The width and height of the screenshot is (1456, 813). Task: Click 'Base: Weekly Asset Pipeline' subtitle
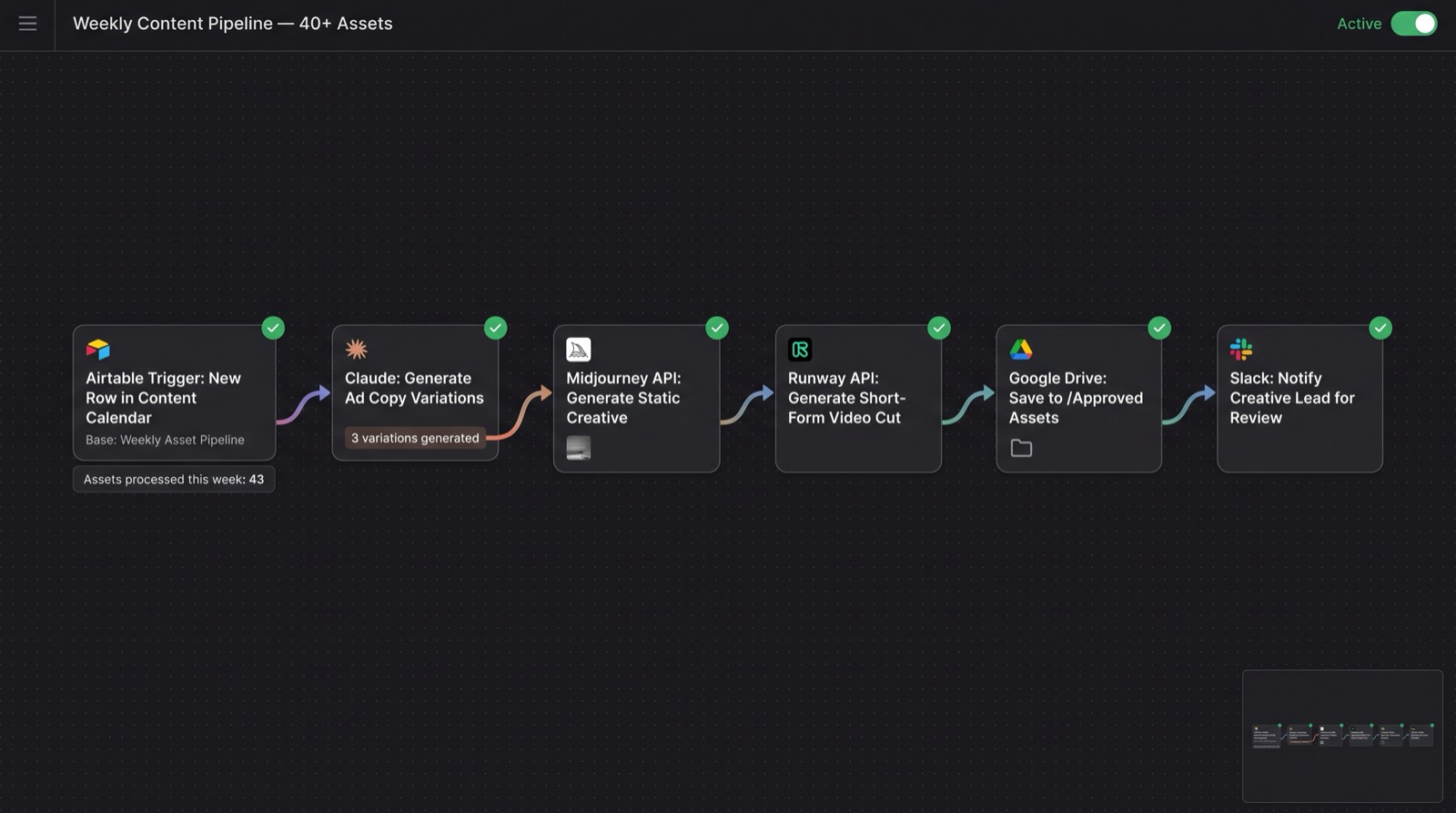pos(165,440)
